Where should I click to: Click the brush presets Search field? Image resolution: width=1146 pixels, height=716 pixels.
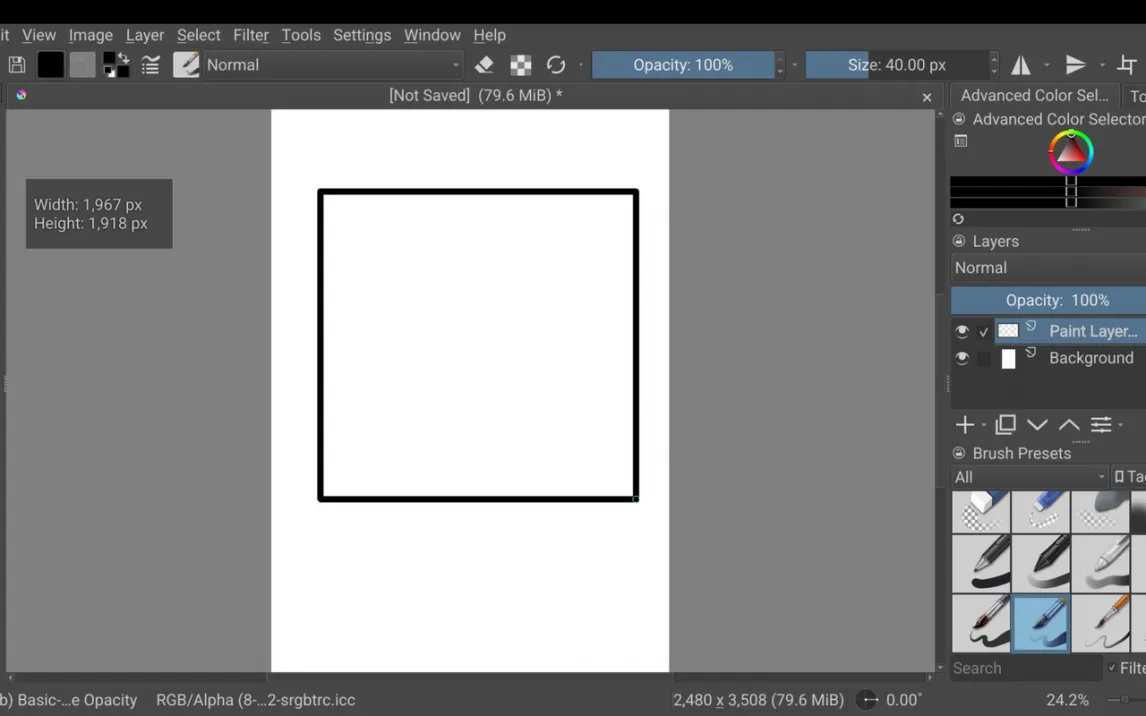(x=1025, y=668)
